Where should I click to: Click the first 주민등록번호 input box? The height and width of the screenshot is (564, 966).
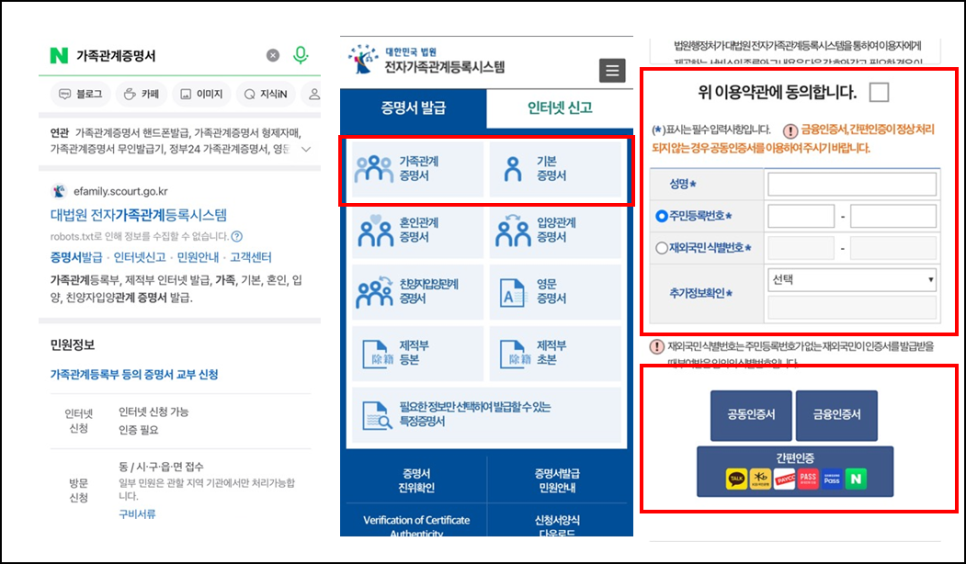pos(801,216)
